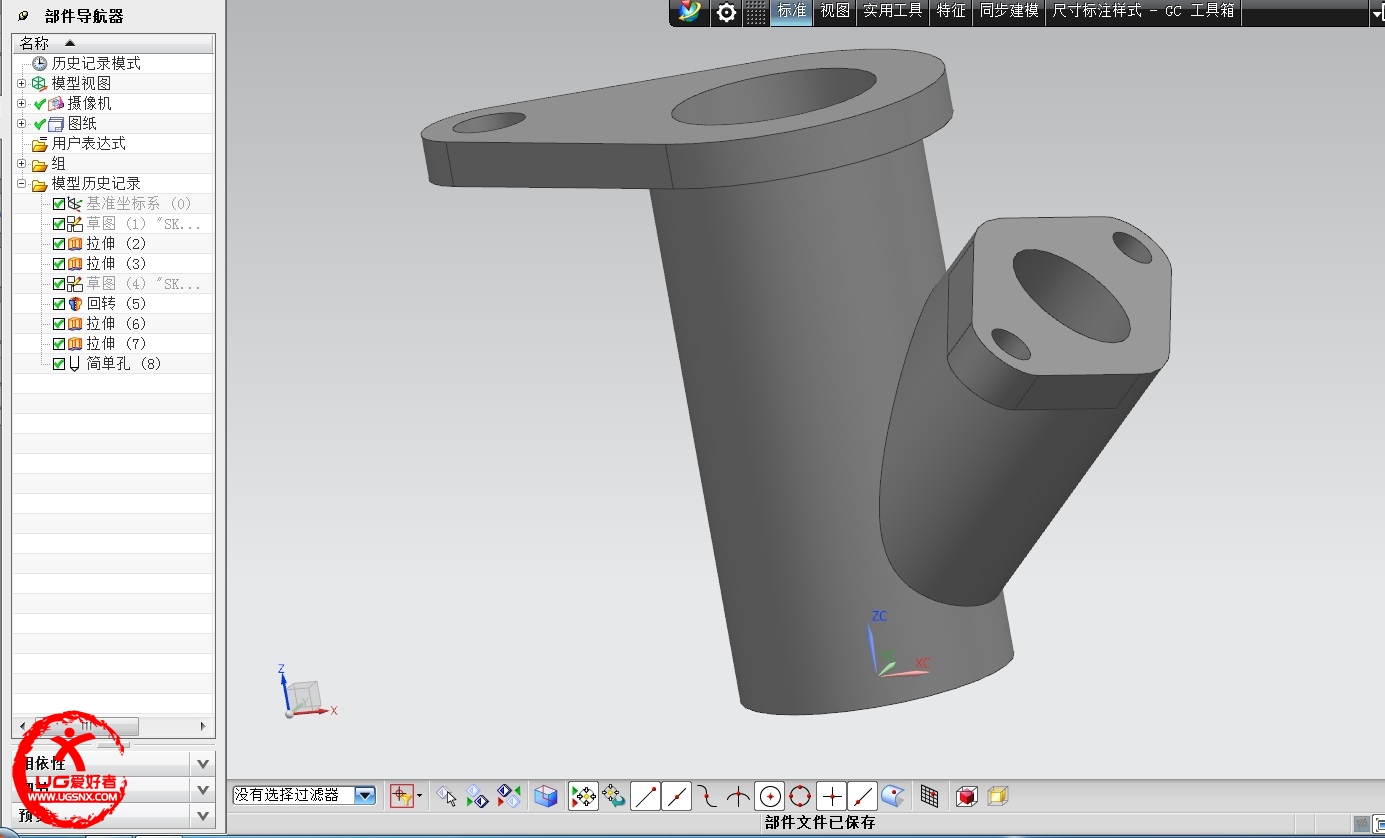The width and height of the screenshot is (1385, 838).
Task: Uncheck 草图 (1) feature checkbox
Action: tap(59, 224)
